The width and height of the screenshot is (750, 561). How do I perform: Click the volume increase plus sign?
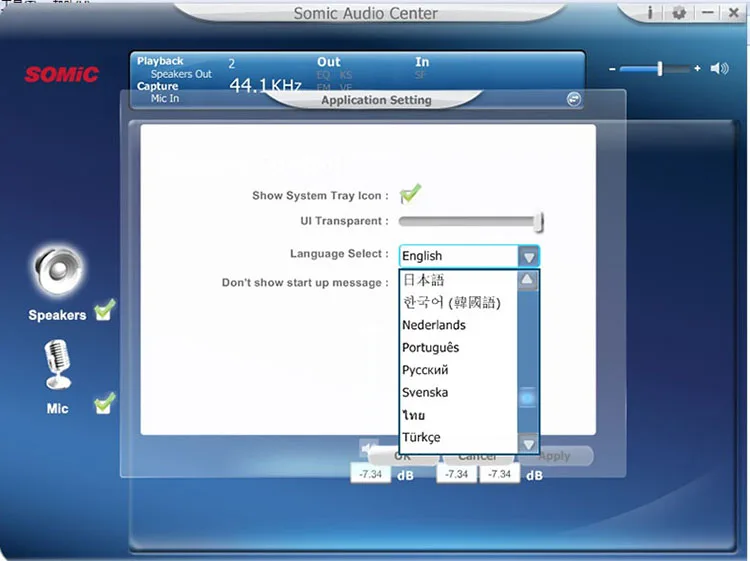(x=697, y=68)
